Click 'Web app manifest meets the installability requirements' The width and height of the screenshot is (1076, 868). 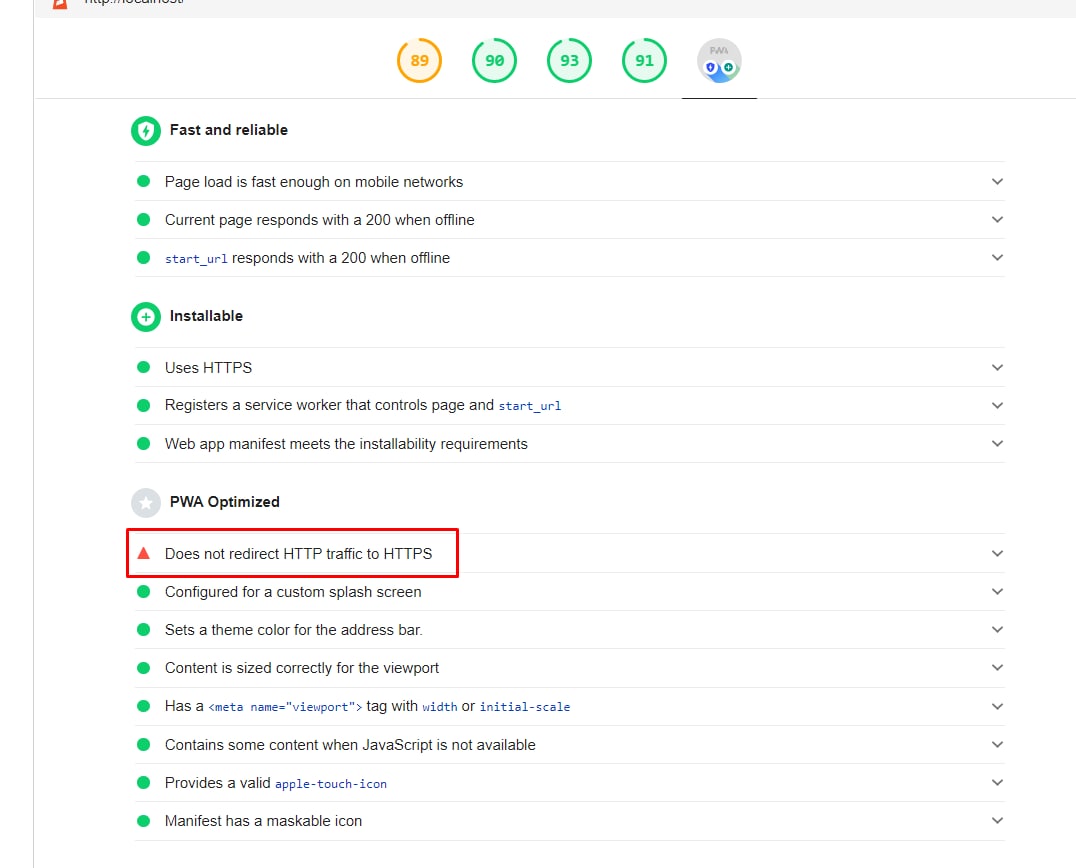(346, 444)
